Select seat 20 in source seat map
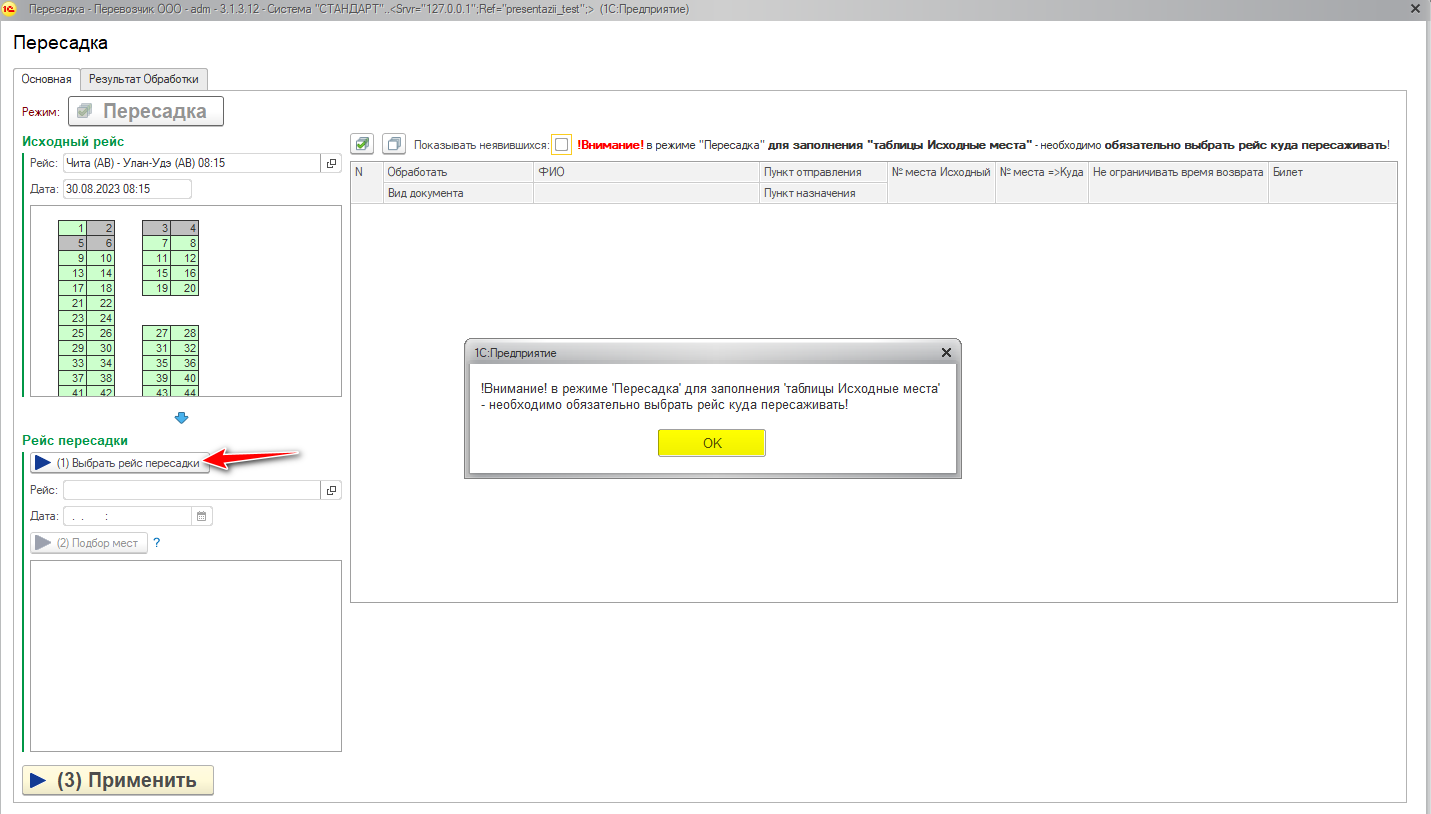 [185, 288]
